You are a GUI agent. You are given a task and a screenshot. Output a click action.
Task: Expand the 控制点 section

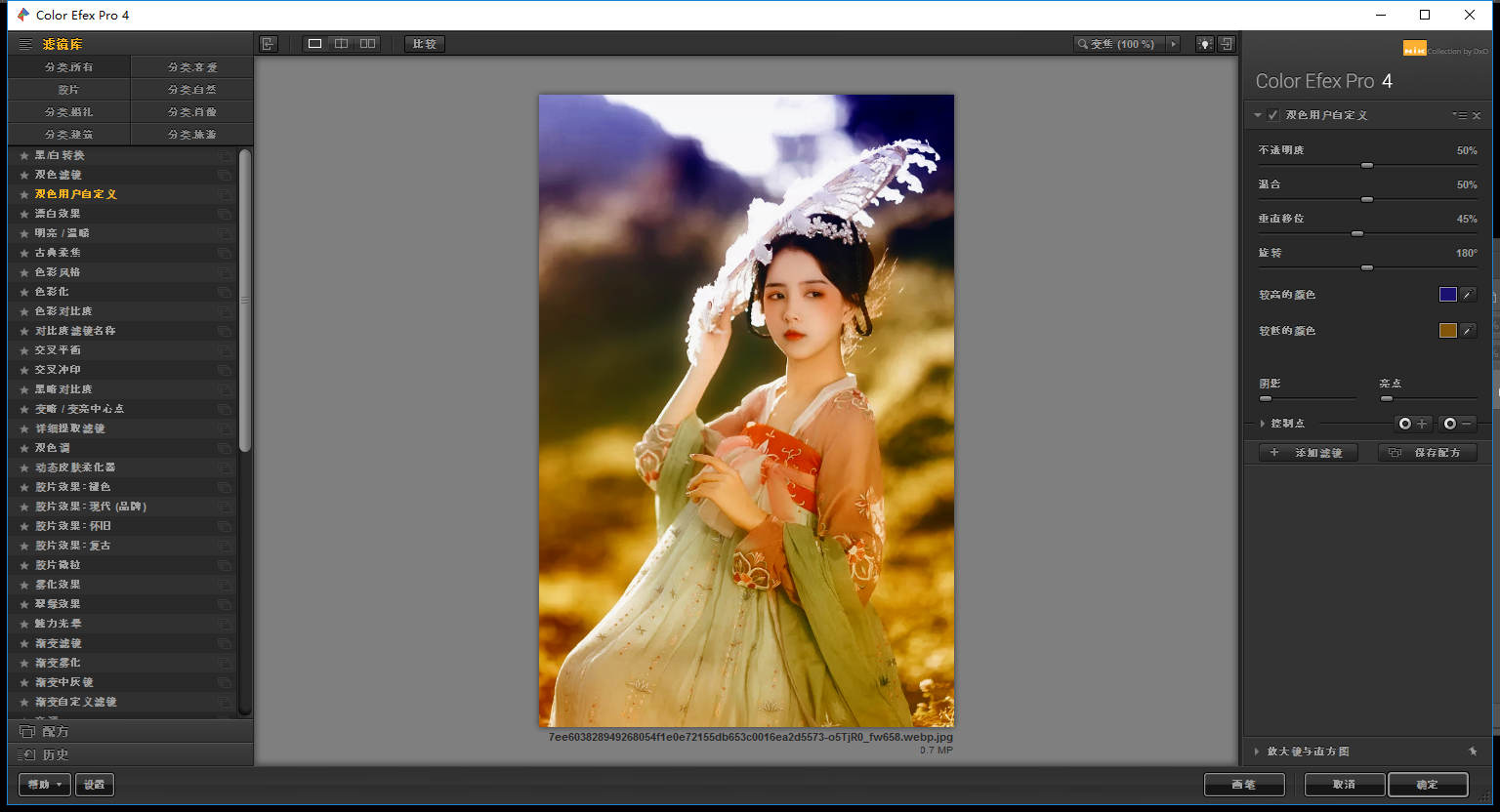coord(1262,424)
